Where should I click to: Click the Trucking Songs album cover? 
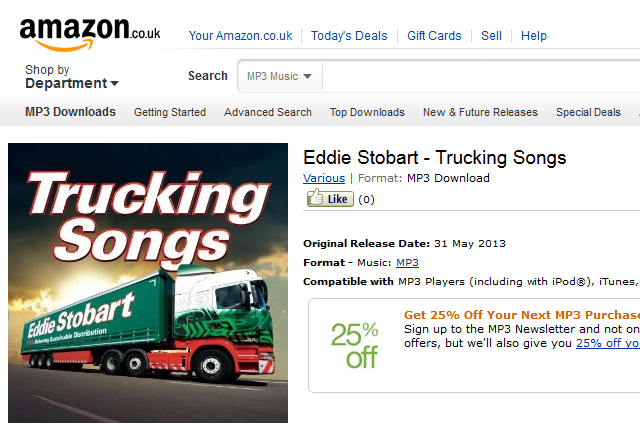148,283
